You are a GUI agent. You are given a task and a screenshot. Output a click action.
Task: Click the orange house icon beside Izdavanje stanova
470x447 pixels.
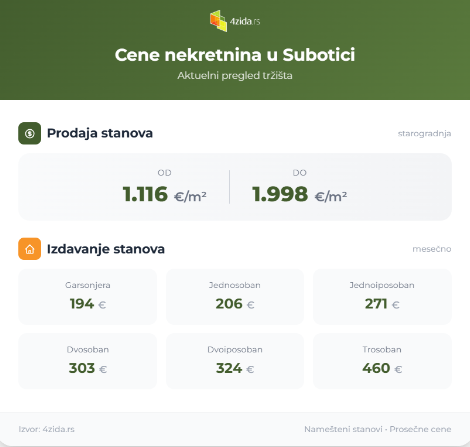(x=30, y=249)
